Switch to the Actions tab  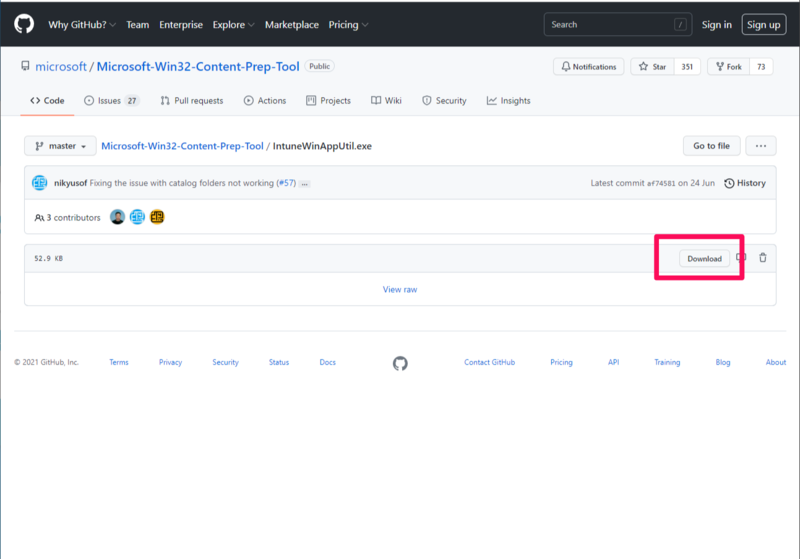[x=265, y=100]
